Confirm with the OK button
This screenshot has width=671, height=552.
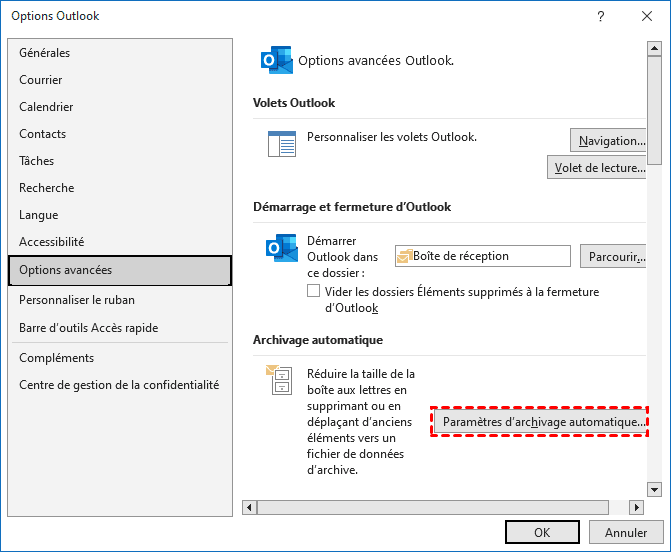tap(542, 532)
